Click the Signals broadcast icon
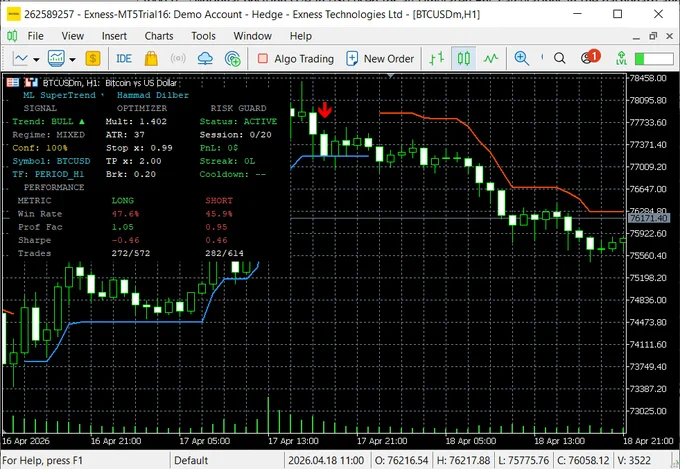Image resolution: width=680 pixels, height=469 pixels. point(178,59)
